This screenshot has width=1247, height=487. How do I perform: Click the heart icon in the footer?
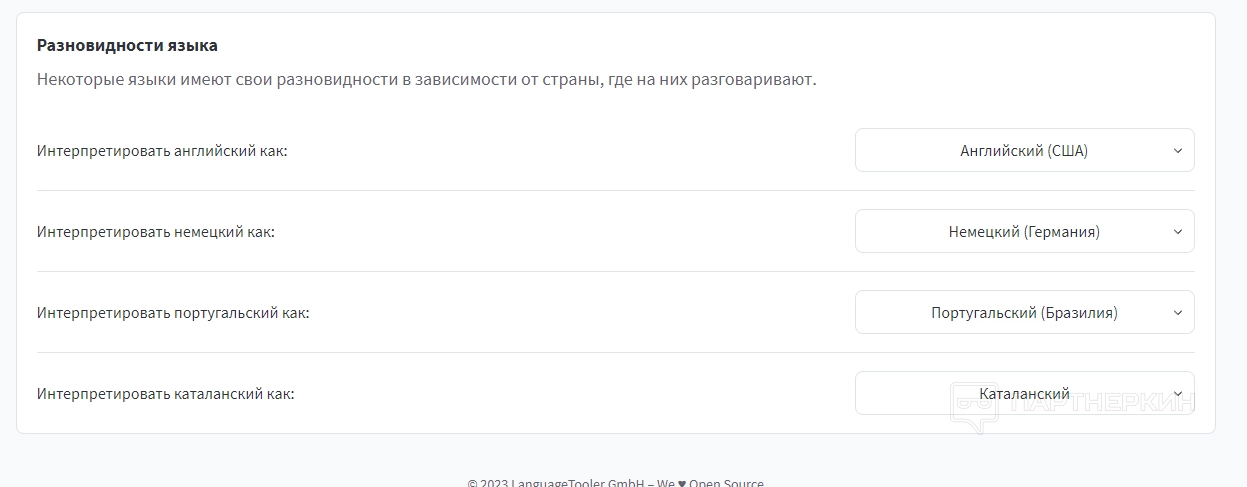click(x=682, y=483)
